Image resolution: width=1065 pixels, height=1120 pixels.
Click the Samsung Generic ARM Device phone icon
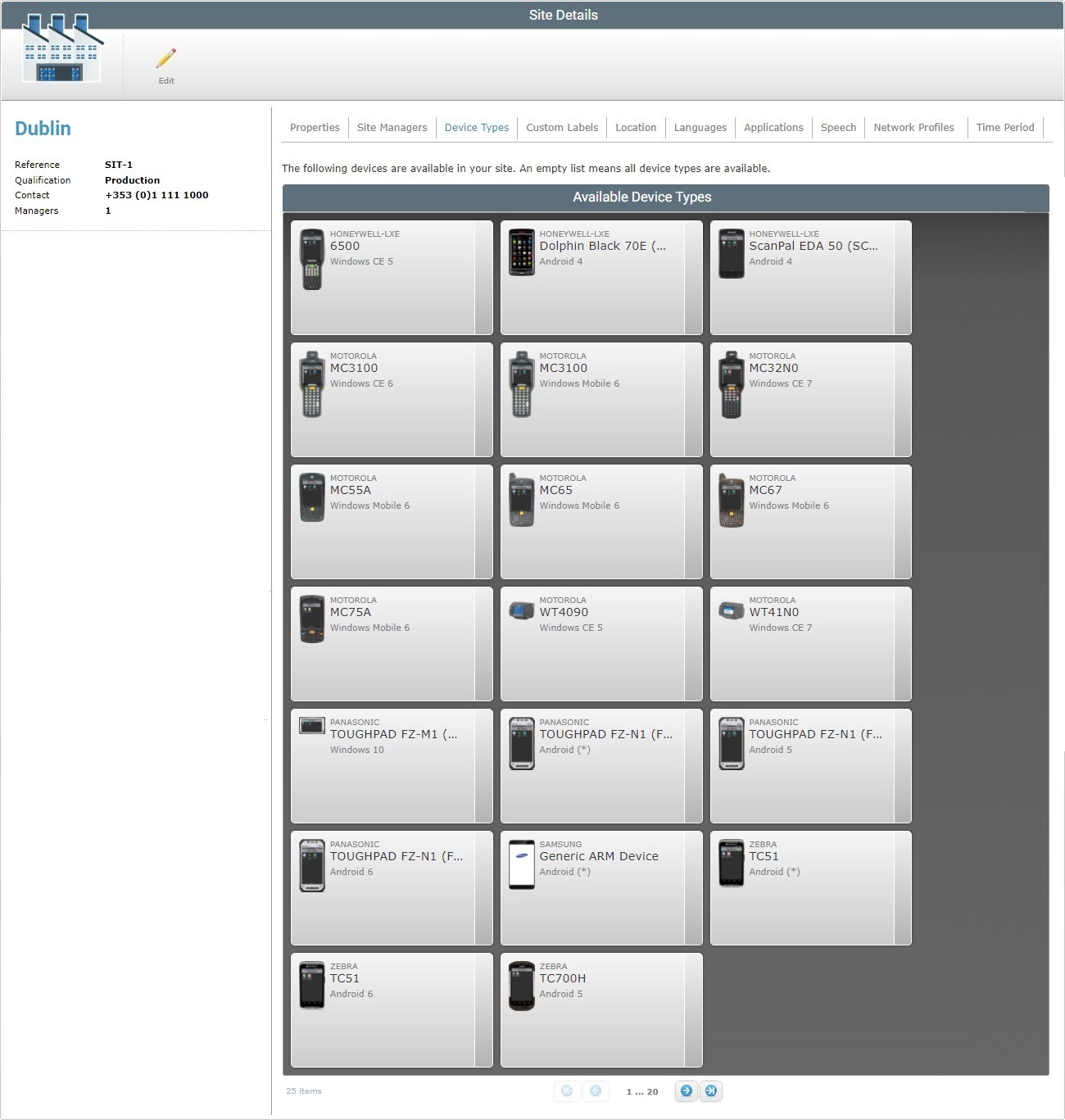click(521, 864)
